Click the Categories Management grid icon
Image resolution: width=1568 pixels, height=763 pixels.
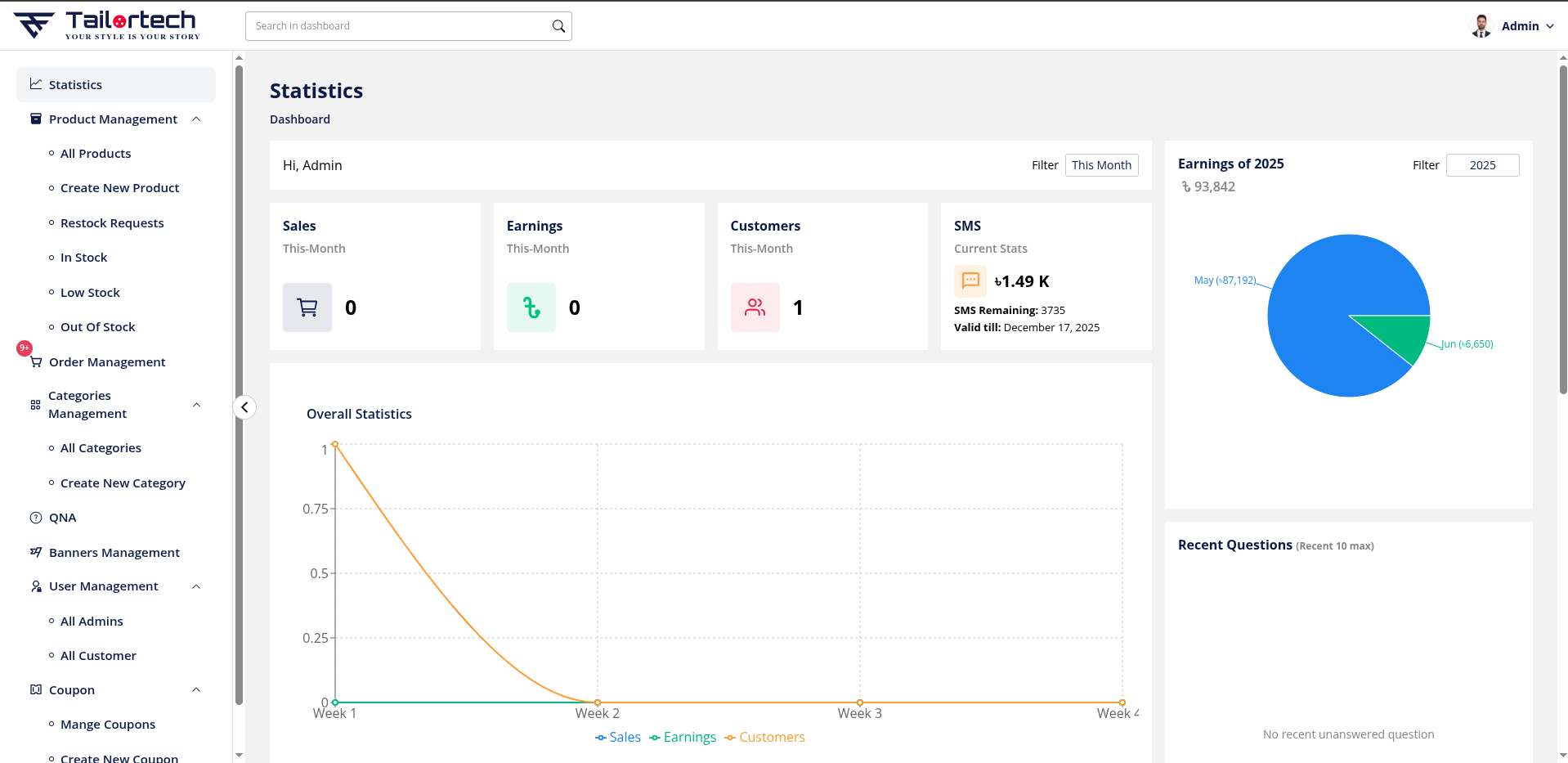[x=35, y=405]
